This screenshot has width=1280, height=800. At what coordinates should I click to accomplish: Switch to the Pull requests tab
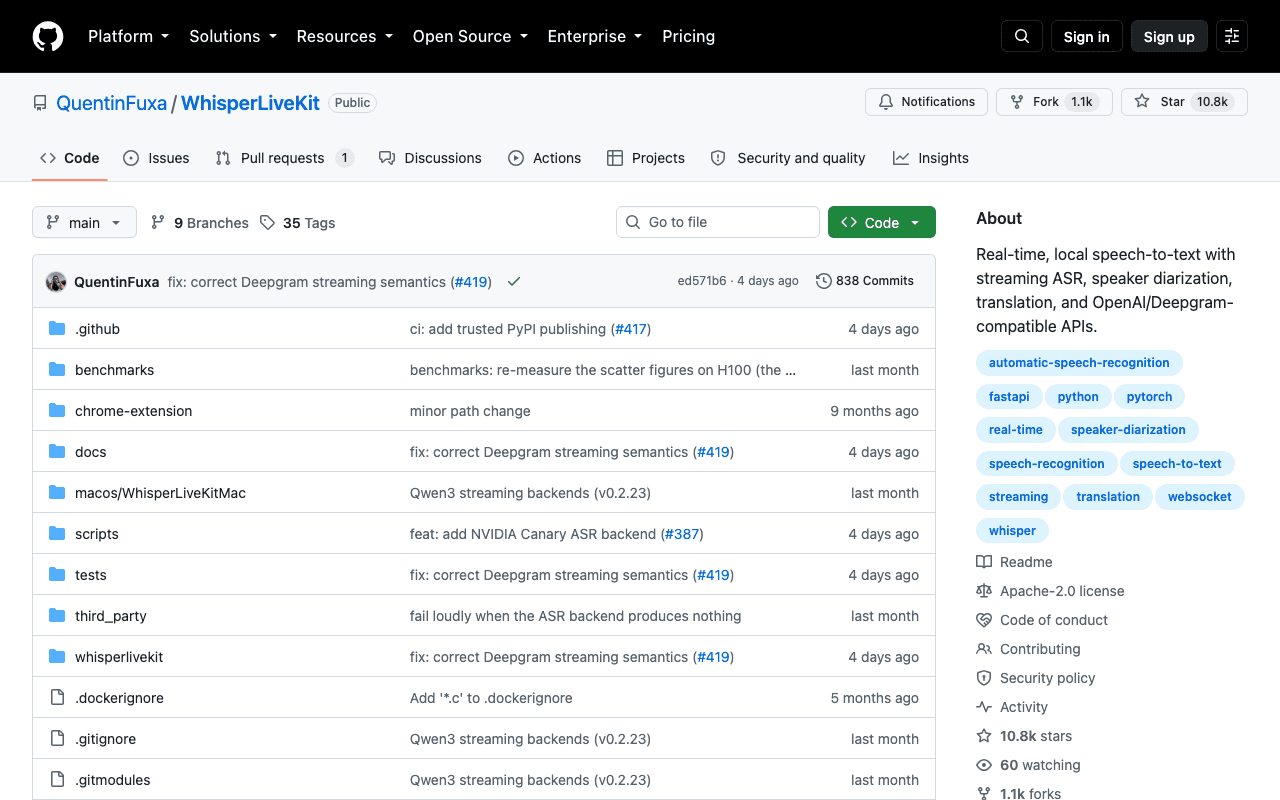coord(285,158)
